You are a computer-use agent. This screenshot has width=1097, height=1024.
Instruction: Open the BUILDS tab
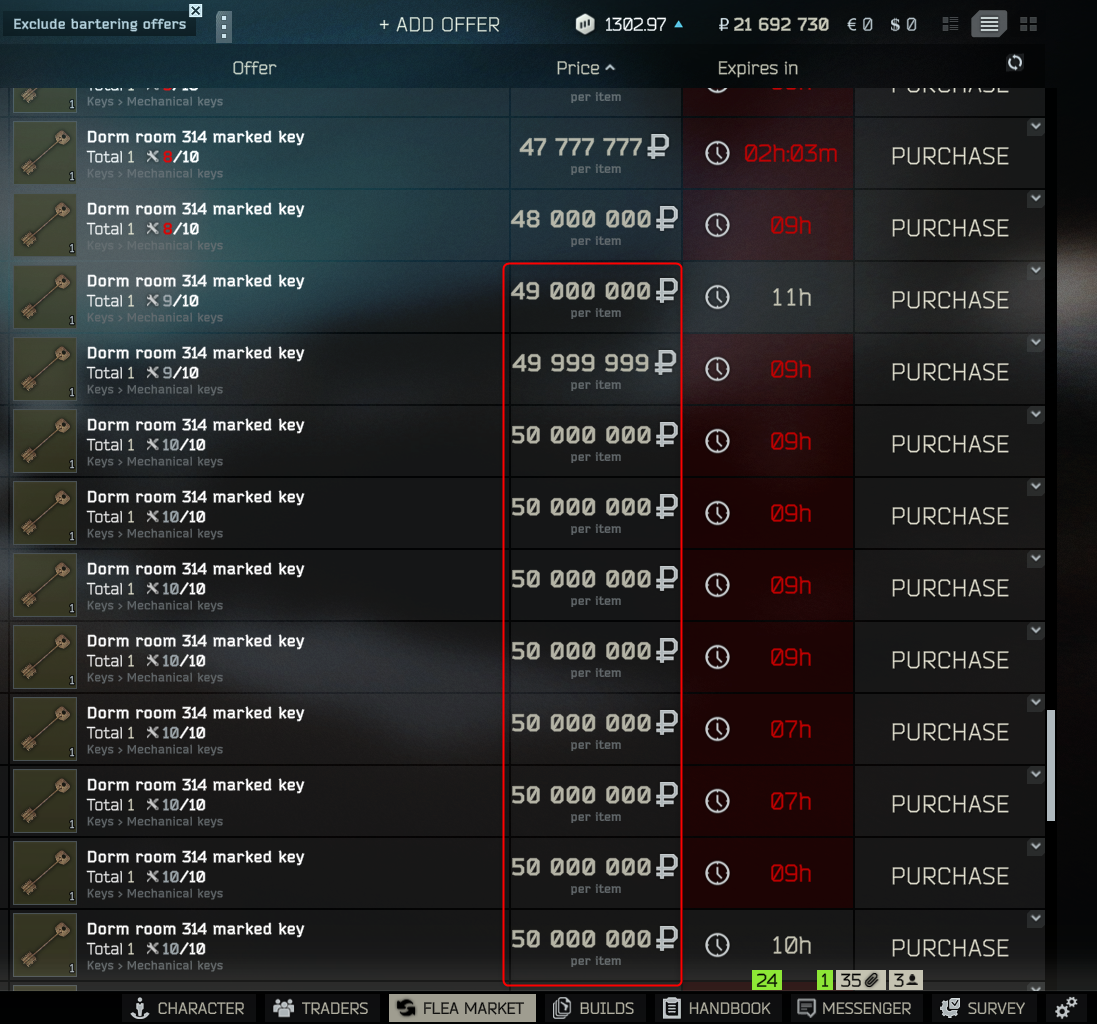593,1008
